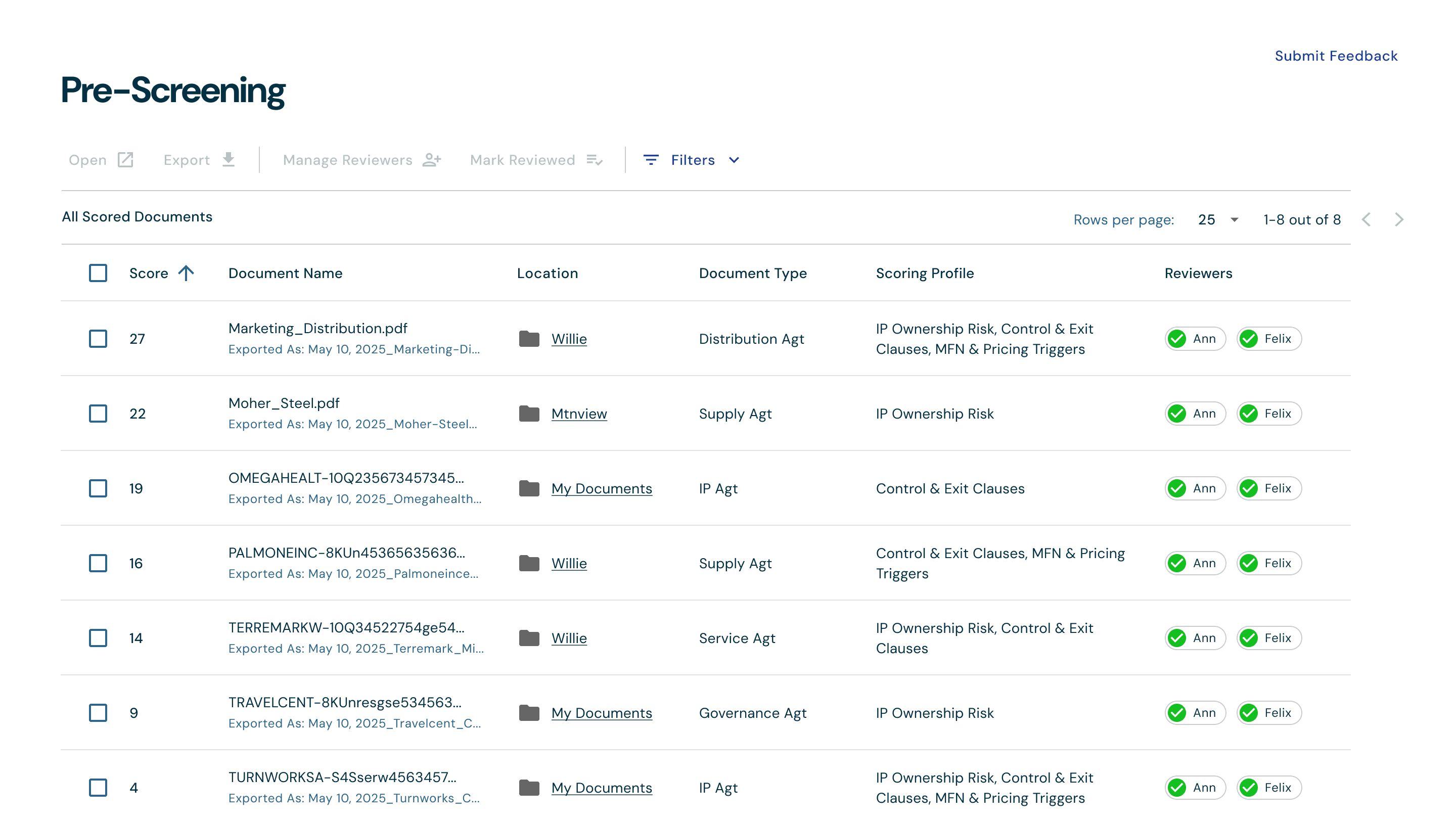
Task: Click the Scoring Profile column header
Action: click(925, 273)
